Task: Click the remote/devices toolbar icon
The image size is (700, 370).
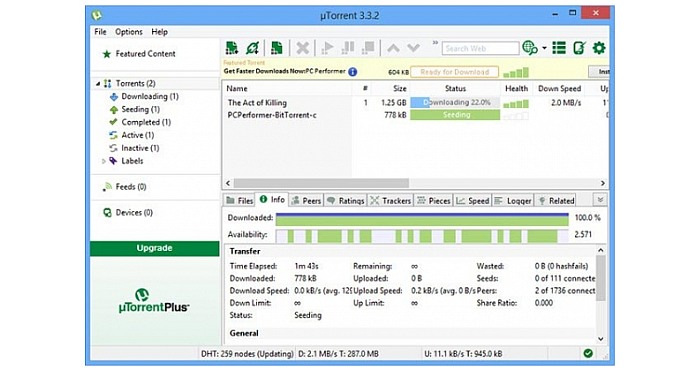Action: [579, 48]
